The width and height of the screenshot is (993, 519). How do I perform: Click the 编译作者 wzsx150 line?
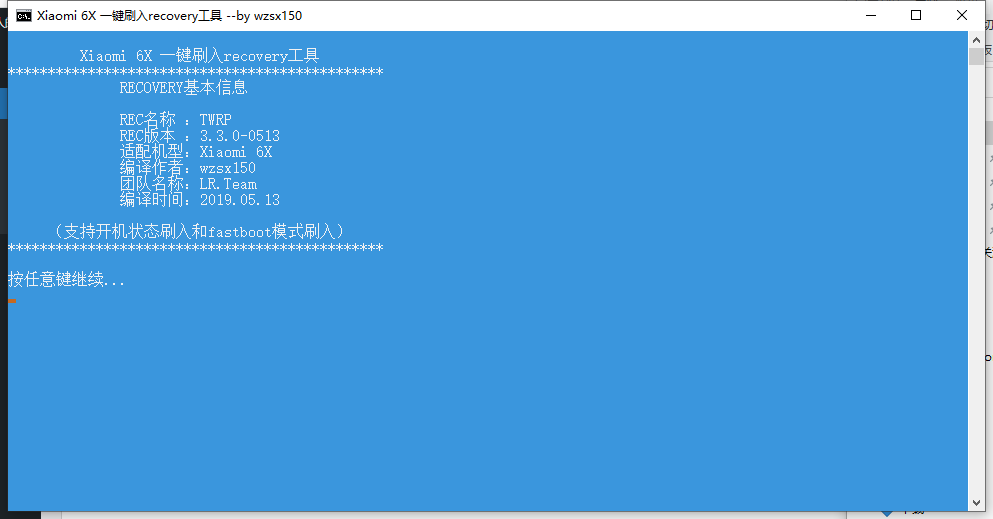coord(187,167)
